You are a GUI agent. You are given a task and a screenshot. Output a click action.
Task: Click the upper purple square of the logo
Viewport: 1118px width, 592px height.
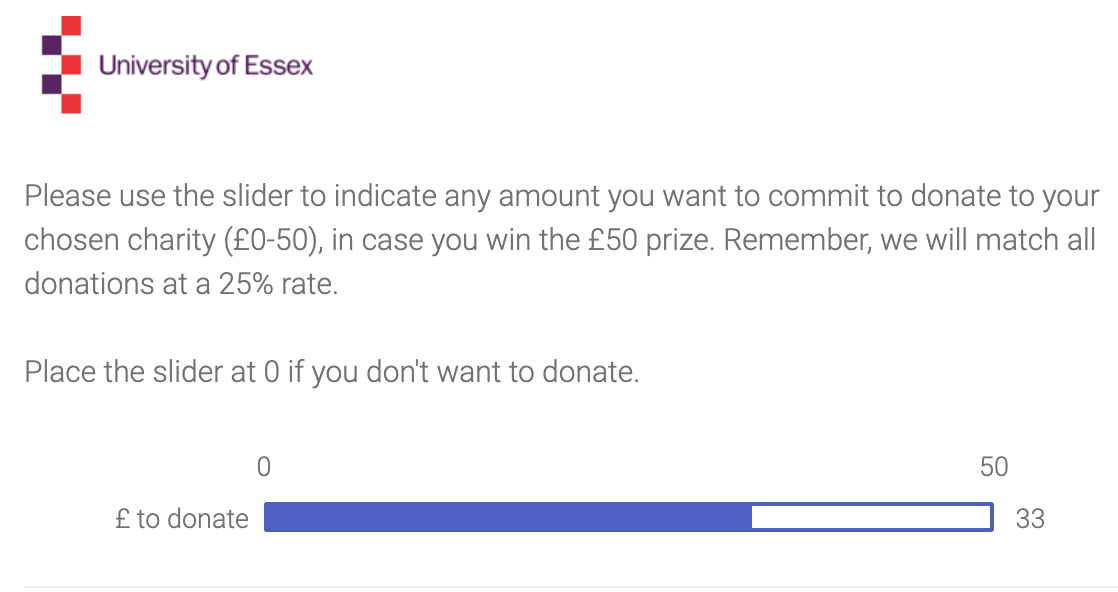pos(51,45)
